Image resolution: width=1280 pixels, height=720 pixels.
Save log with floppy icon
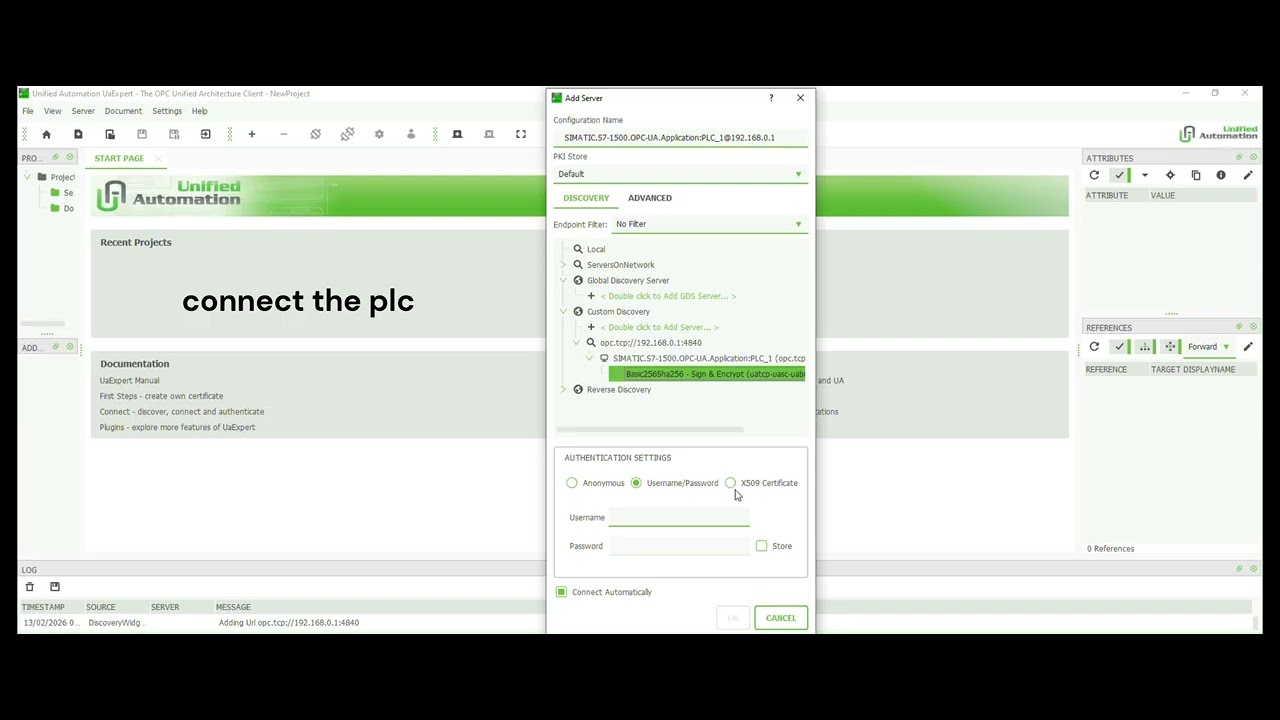pyautogui.click(x=55, y=587)
